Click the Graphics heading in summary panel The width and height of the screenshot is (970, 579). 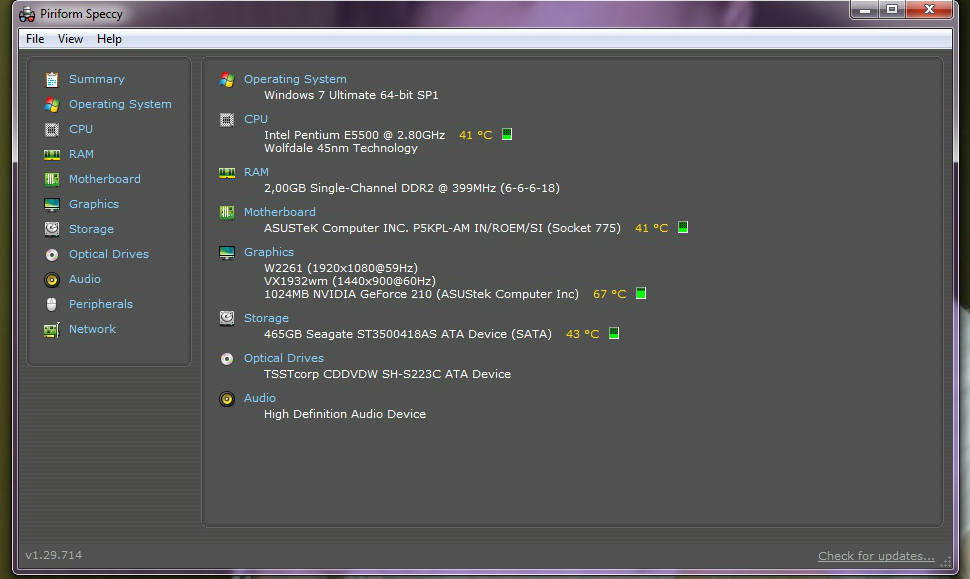[268, 252]
